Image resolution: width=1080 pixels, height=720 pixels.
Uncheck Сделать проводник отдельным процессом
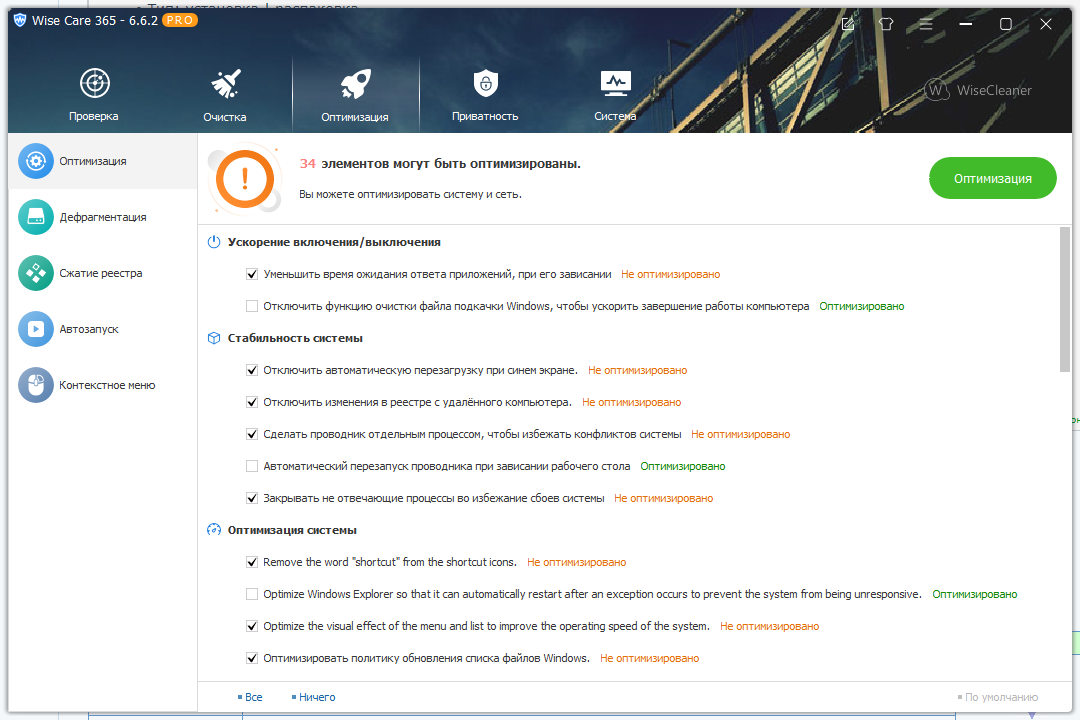252,434
